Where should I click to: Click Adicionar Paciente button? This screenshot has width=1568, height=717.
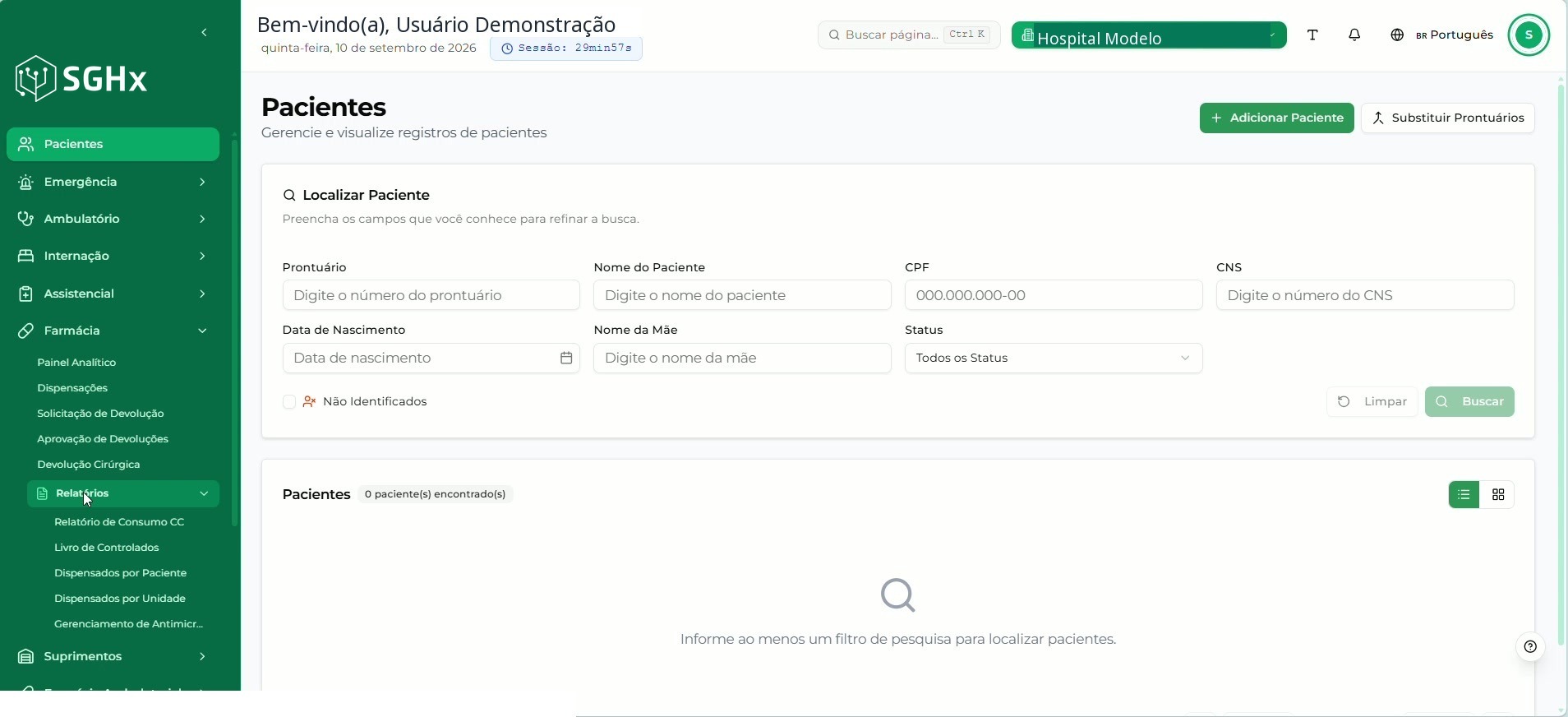pos(1277,118)
